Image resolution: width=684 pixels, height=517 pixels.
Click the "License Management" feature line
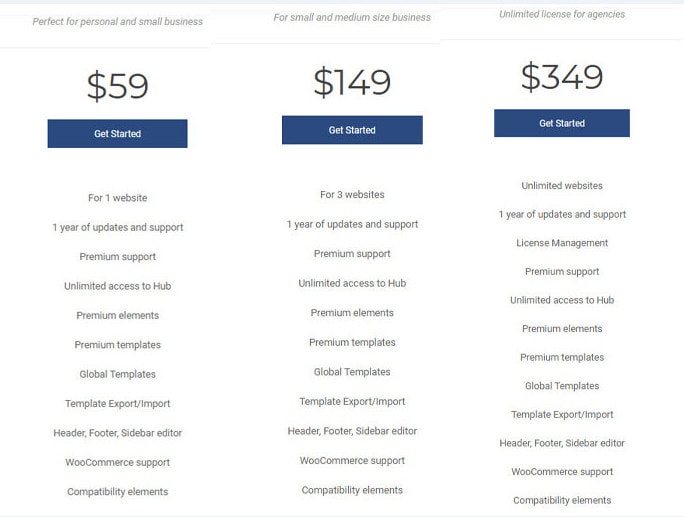click(562, 243)
